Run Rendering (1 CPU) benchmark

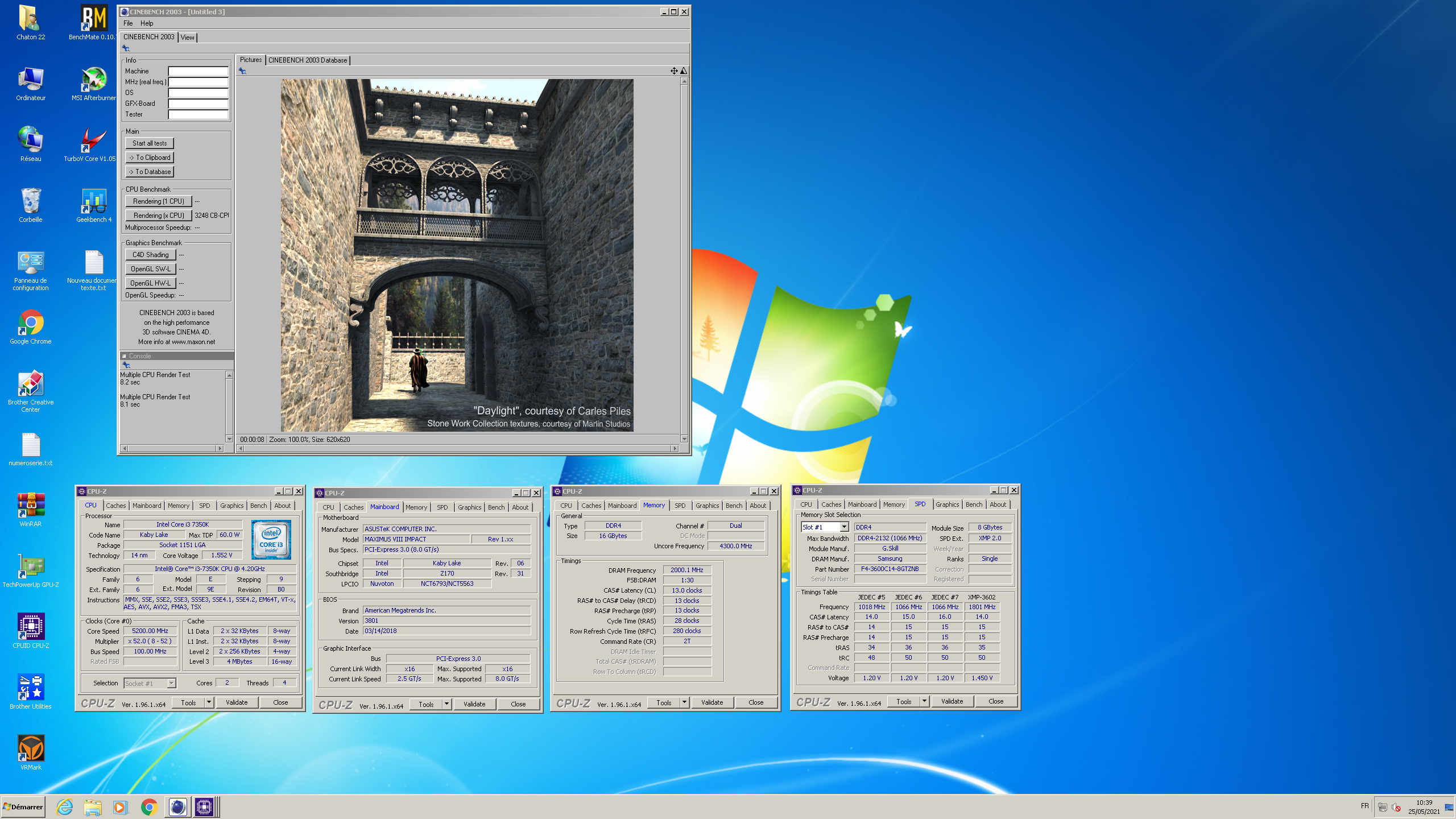click(158, 201)
